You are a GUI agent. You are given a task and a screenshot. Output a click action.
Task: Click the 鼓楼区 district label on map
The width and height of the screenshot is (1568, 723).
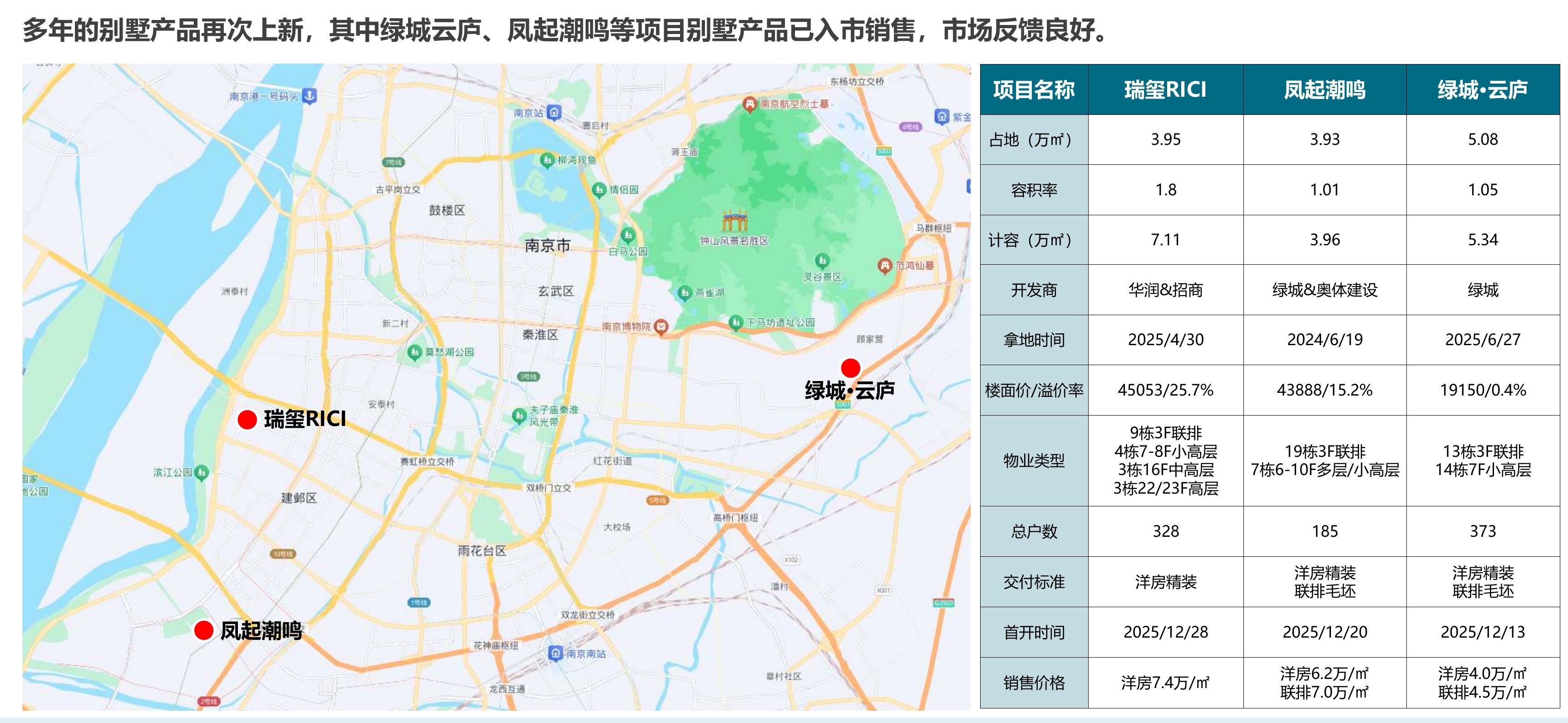[x=447, y=211]
